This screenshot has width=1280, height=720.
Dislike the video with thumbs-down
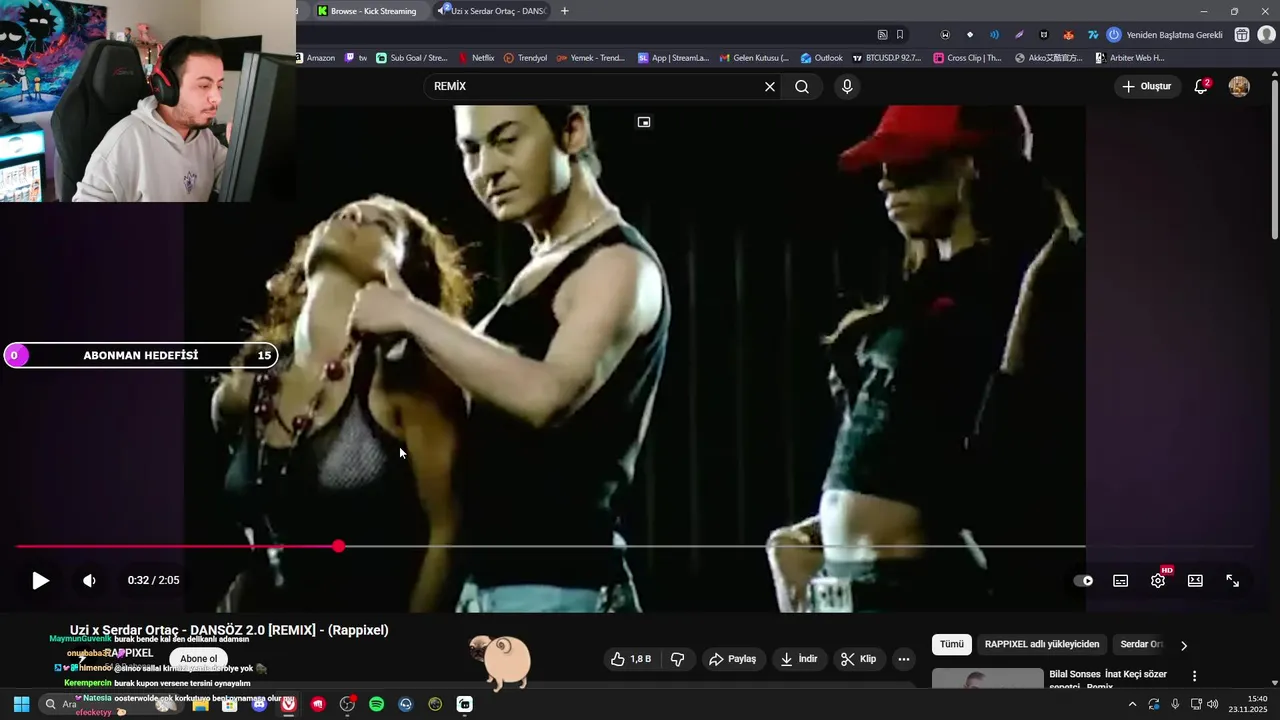coord(677,659)
